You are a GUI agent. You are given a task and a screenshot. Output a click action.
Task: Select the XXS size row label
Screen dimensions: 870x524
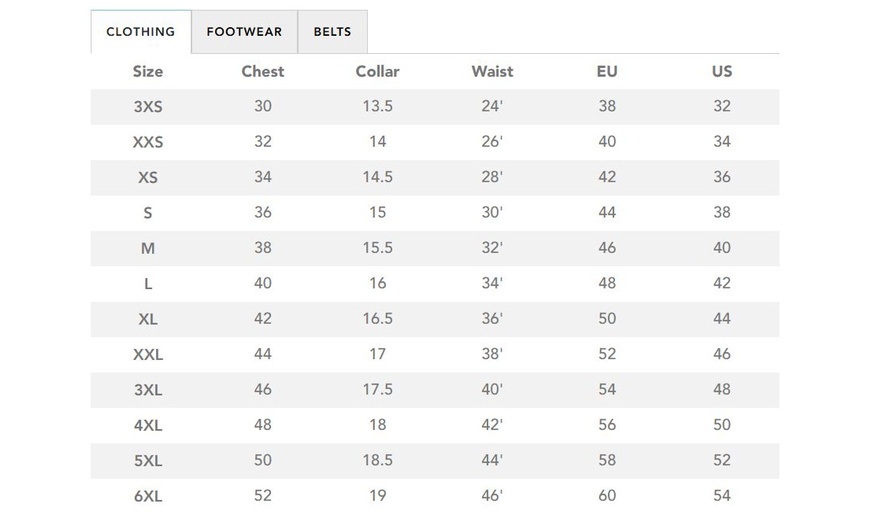click(x=148, y=142)
